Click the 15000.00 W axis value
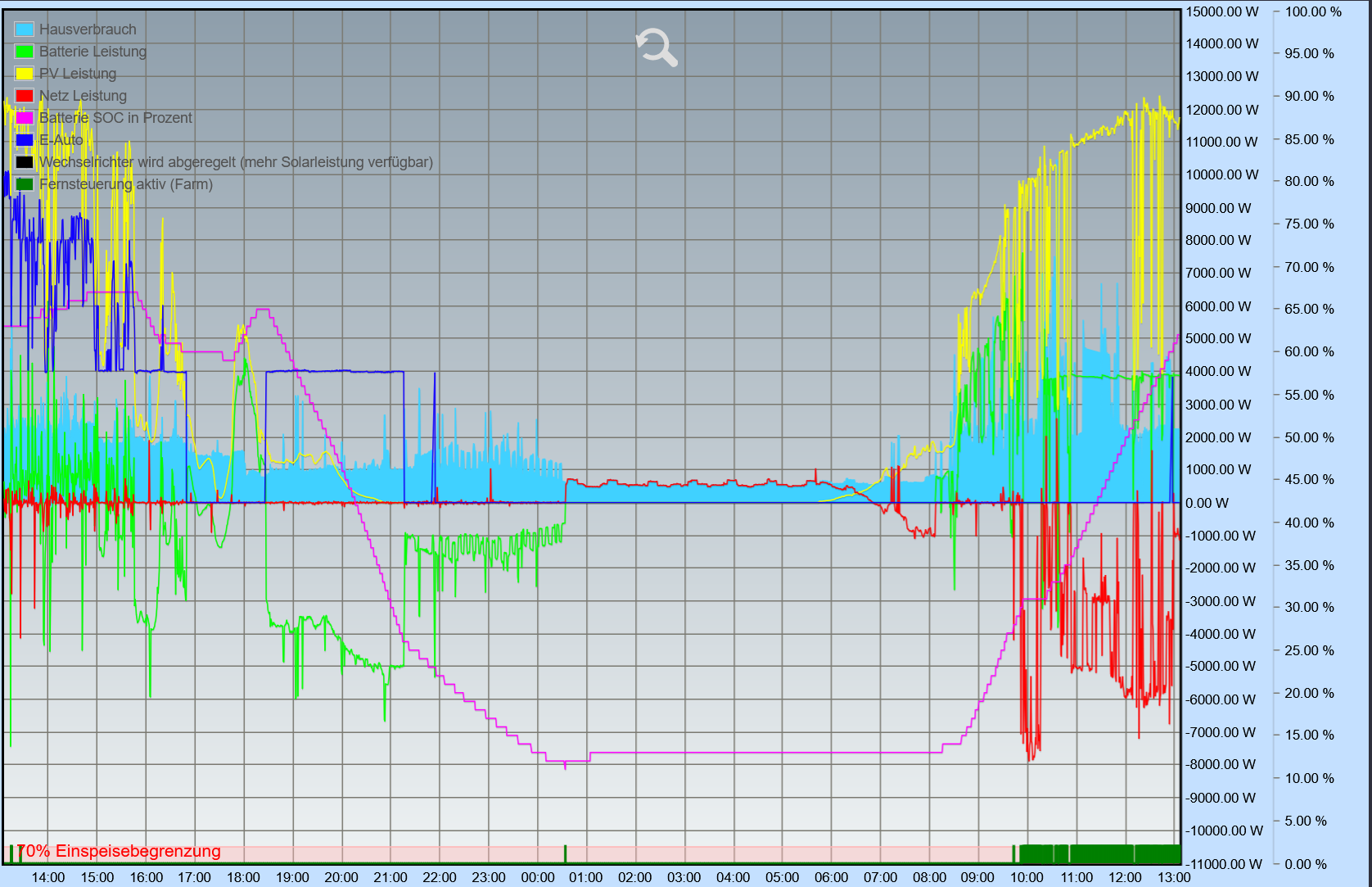This screenshot has height=887, width=1372. [x=1222, y=11]
